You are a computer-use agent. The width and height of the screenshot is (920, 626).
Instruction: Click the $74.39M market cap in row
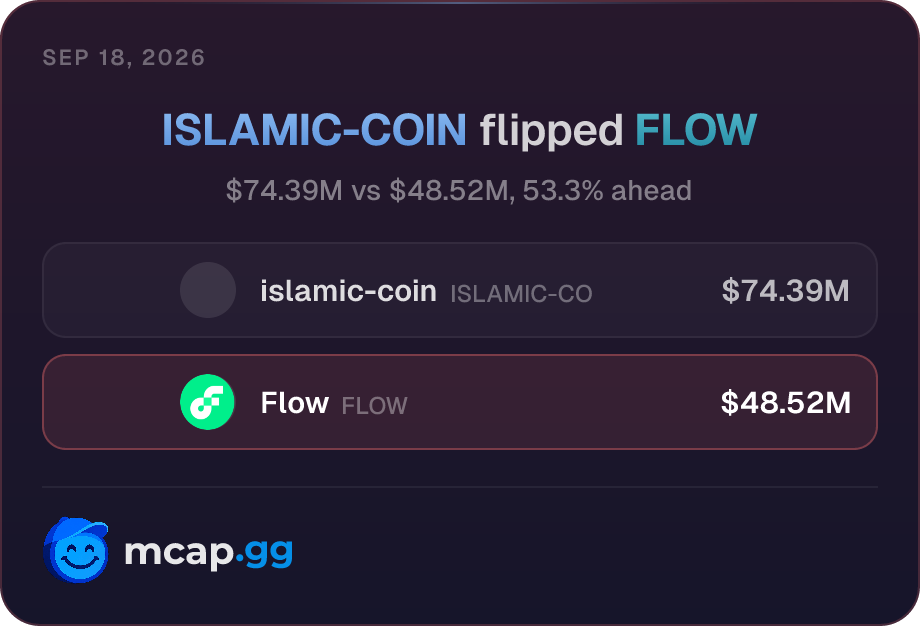tap(786, 290)
